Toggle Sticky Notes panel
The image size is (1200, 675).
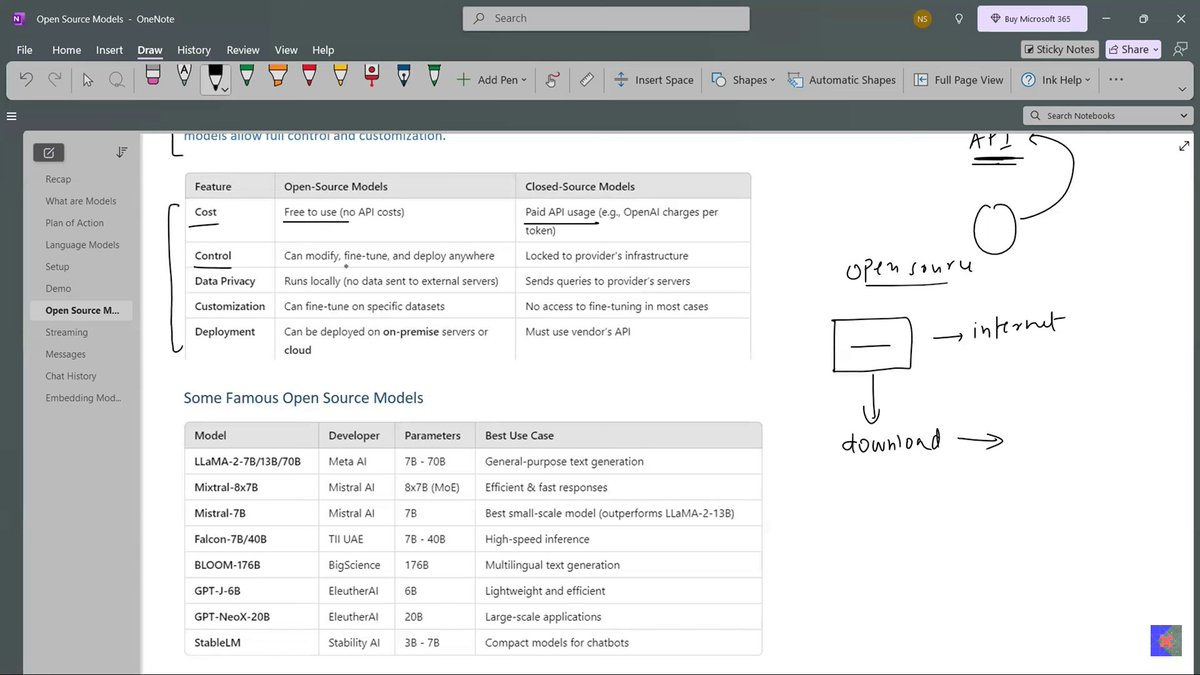coord(1058,49)
